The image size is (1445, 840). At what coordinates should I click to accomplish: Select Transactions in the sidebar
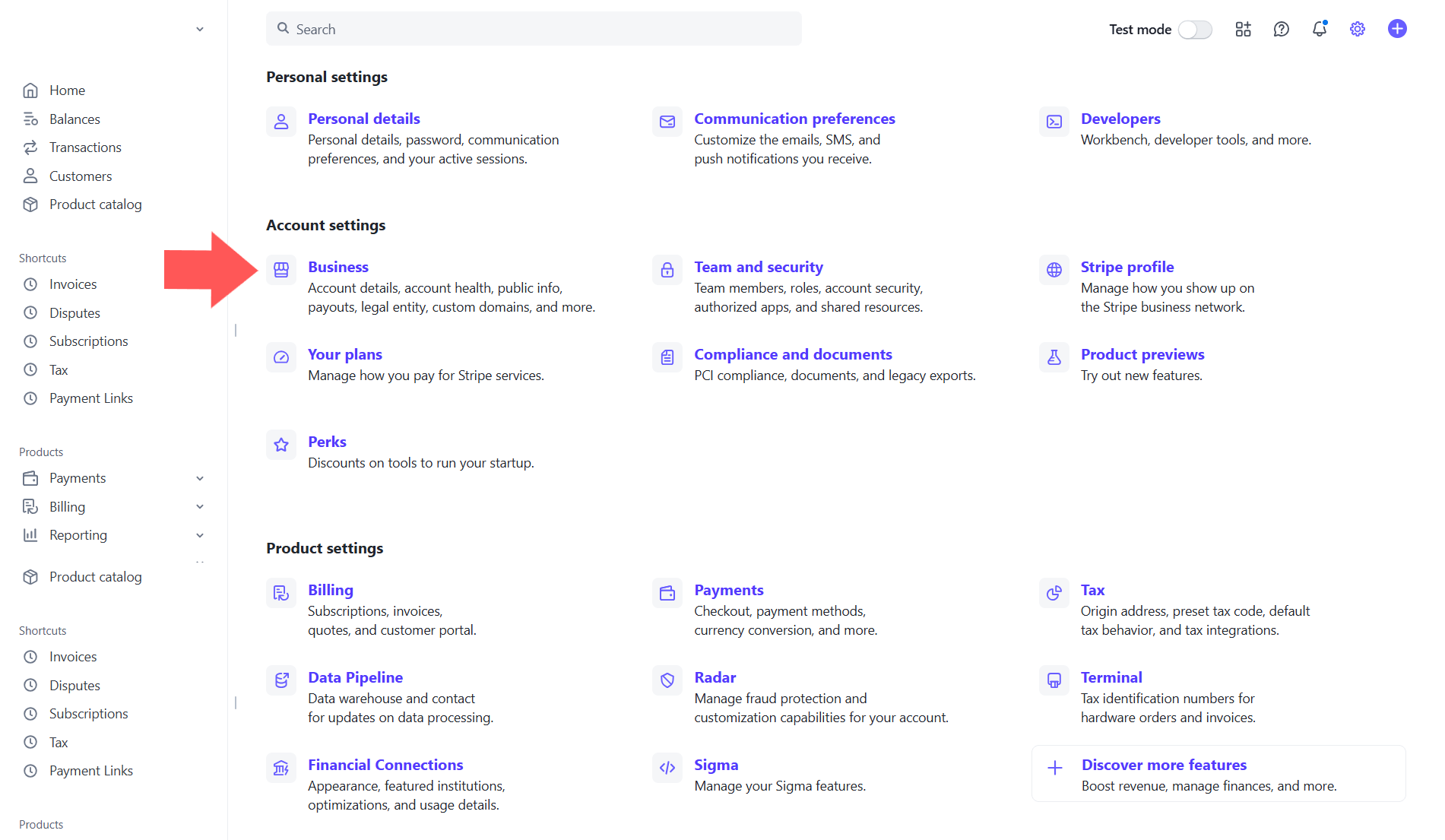click(x=84, y=147)
